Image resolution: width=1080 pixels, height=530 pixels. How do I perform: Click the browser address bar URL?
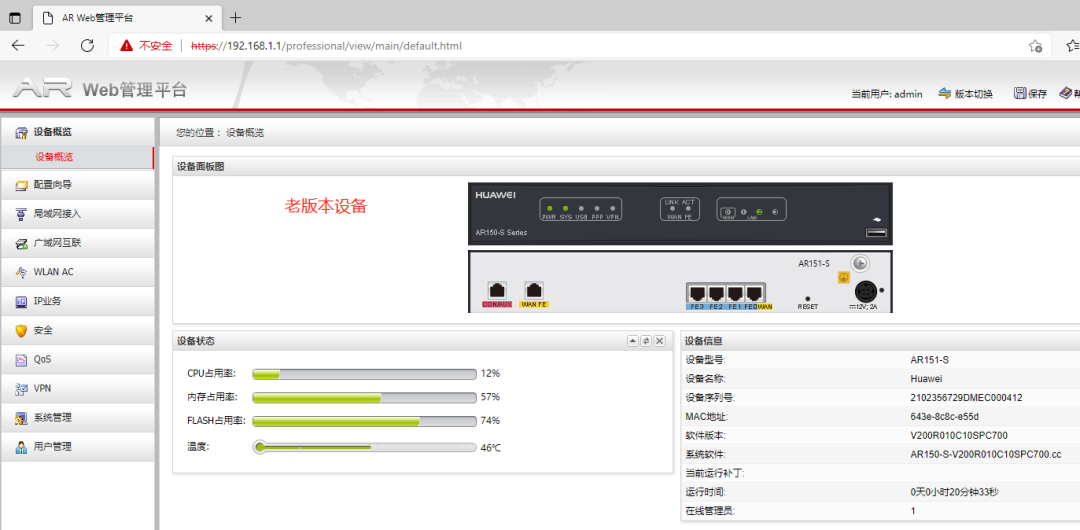326,46
